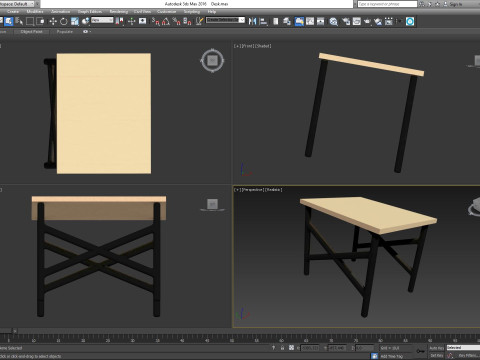Click the X coordinate input field
The image size is (480, 360).
(310, 348)
